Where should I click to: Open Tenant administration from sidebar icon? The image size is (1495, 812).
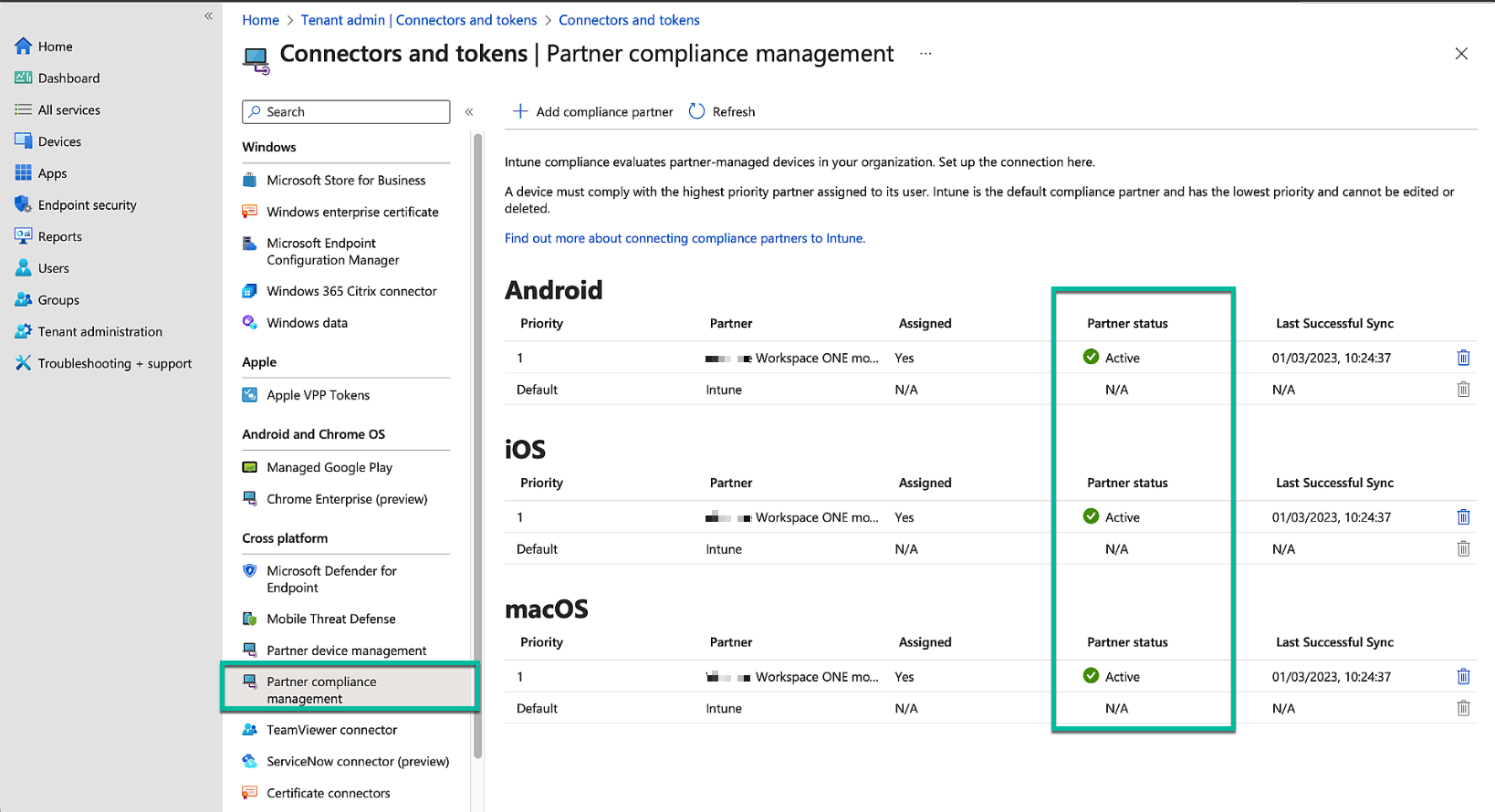coord(23,331)
